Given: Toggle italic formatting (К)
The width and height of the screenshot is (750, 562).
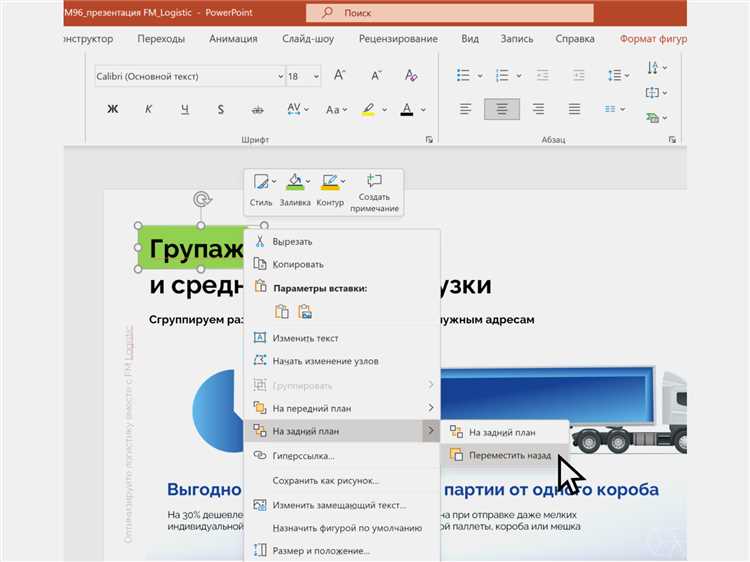Looking at the screenshot, I should [148, 110].
